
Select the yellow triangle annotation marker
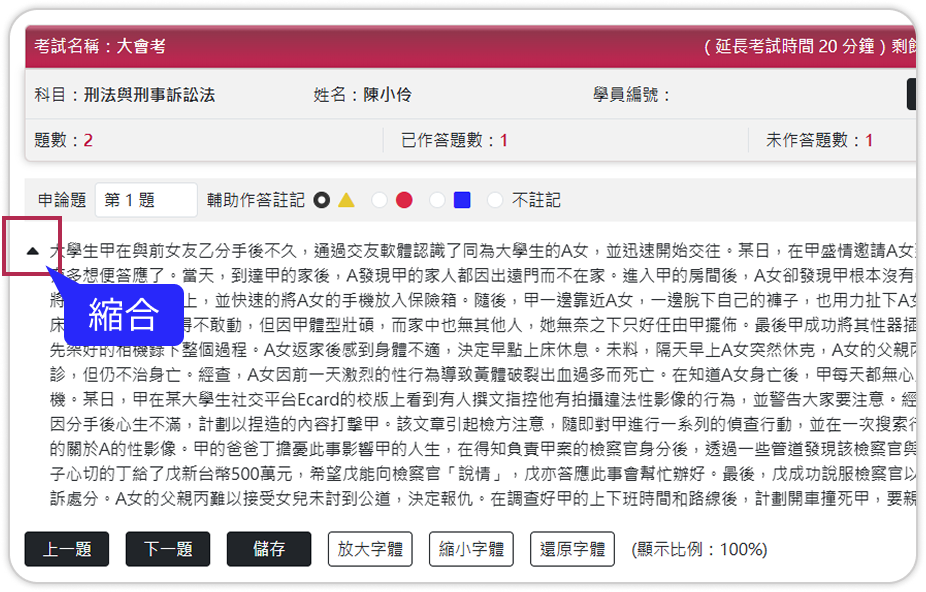(345, 200)
